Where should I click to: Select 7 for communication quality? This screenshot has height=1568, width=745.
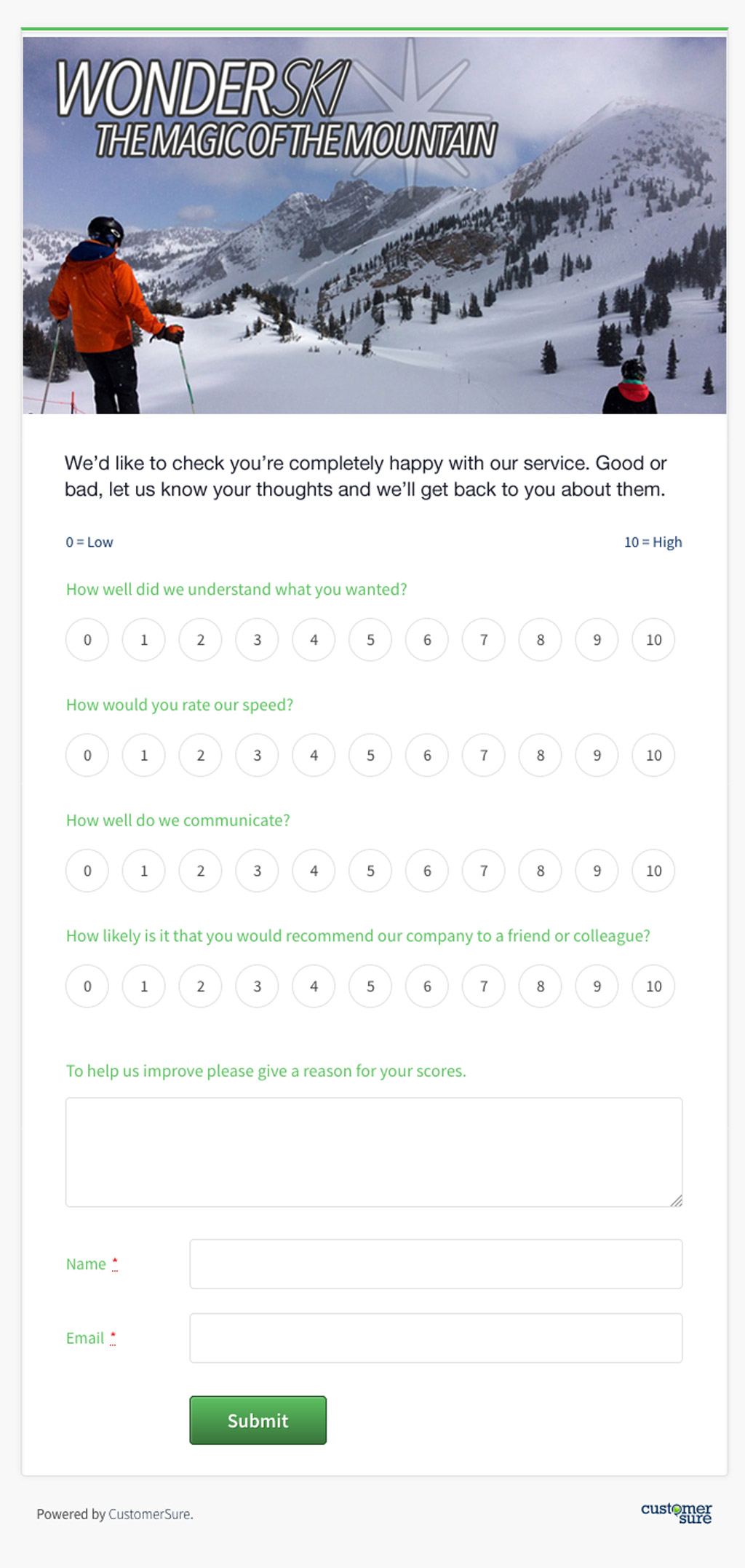point(483,871)
